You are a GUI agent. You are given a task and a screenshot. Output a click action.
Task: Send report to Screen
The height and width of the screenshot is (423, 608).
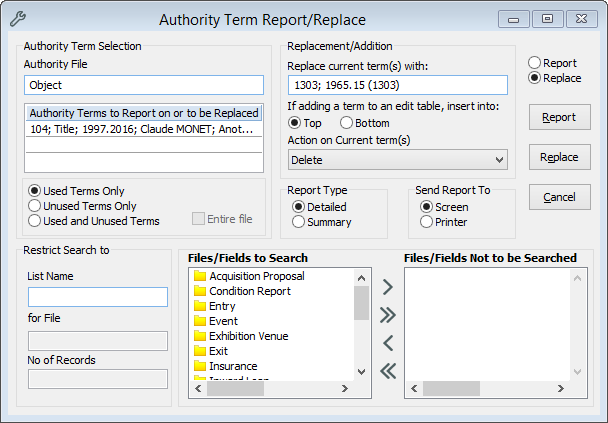pos(426,207)
